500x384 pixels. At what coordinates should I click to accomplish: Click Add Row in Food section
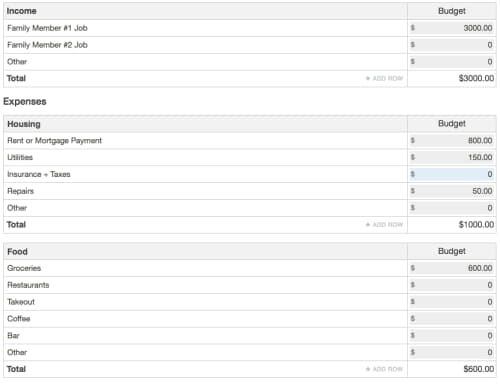[x=384, y=369]
